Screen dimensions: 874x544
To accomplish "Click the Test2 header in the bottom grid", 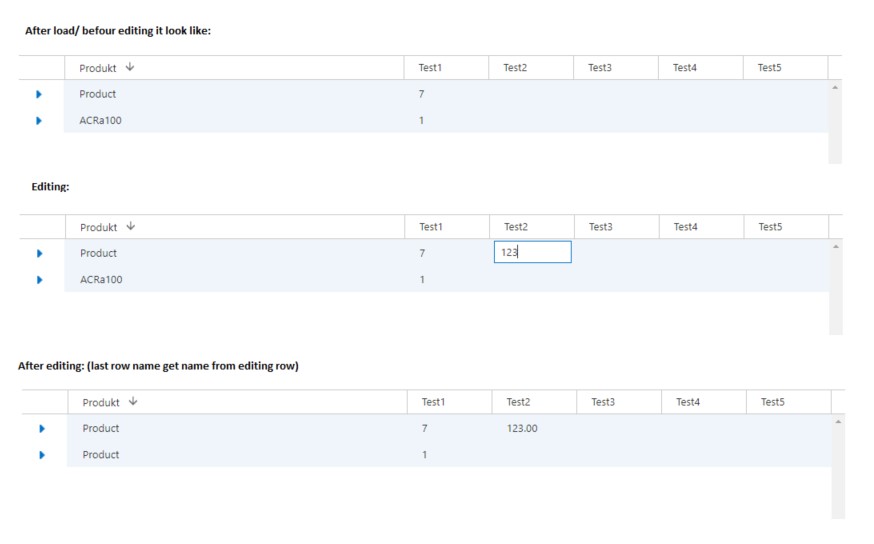I will 517,402.
